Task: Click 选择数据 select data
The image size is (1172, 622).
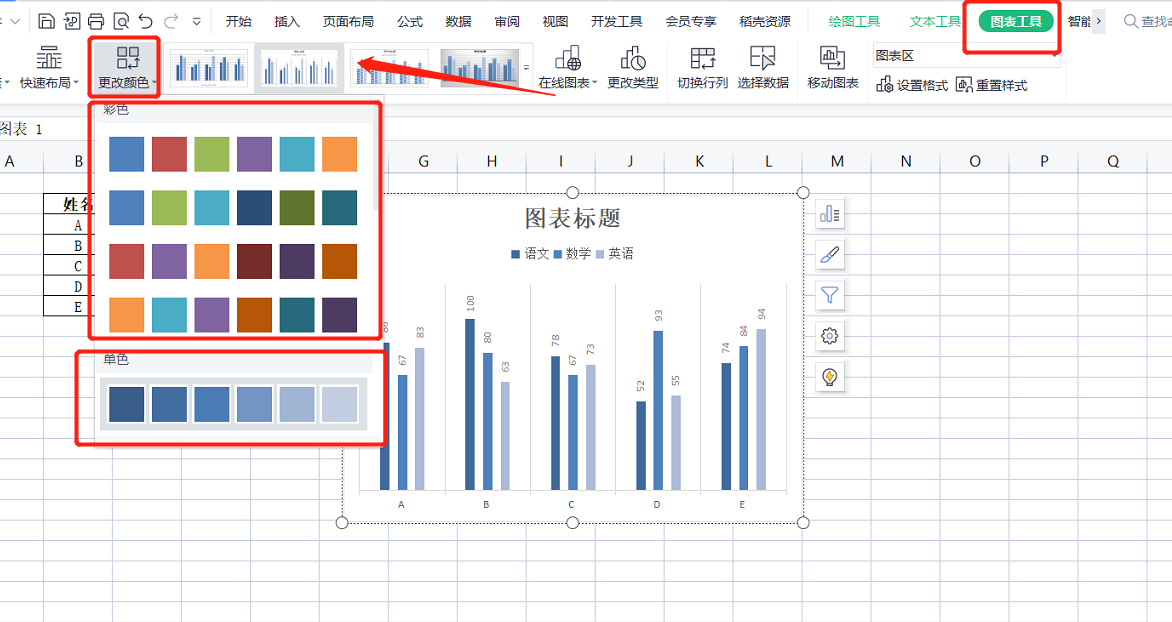Action: pyautogui.click(x=763, y=67)
